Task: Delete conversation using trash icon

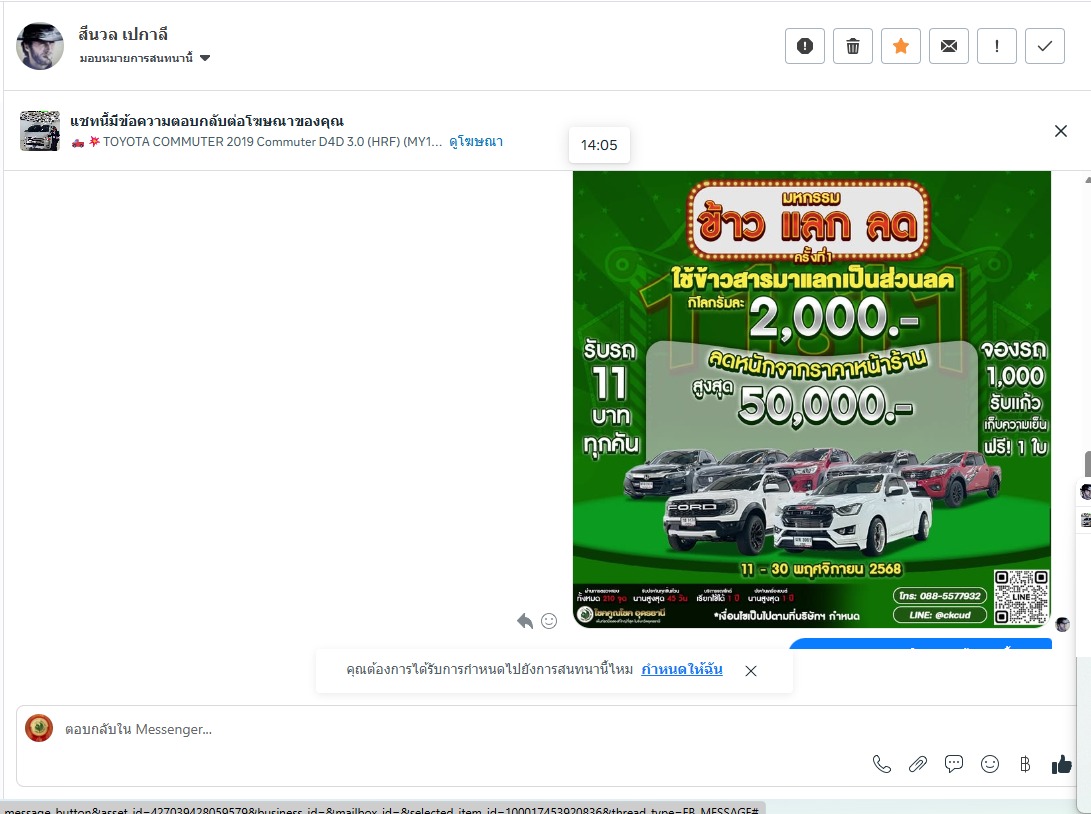Action: pos(852,46)
